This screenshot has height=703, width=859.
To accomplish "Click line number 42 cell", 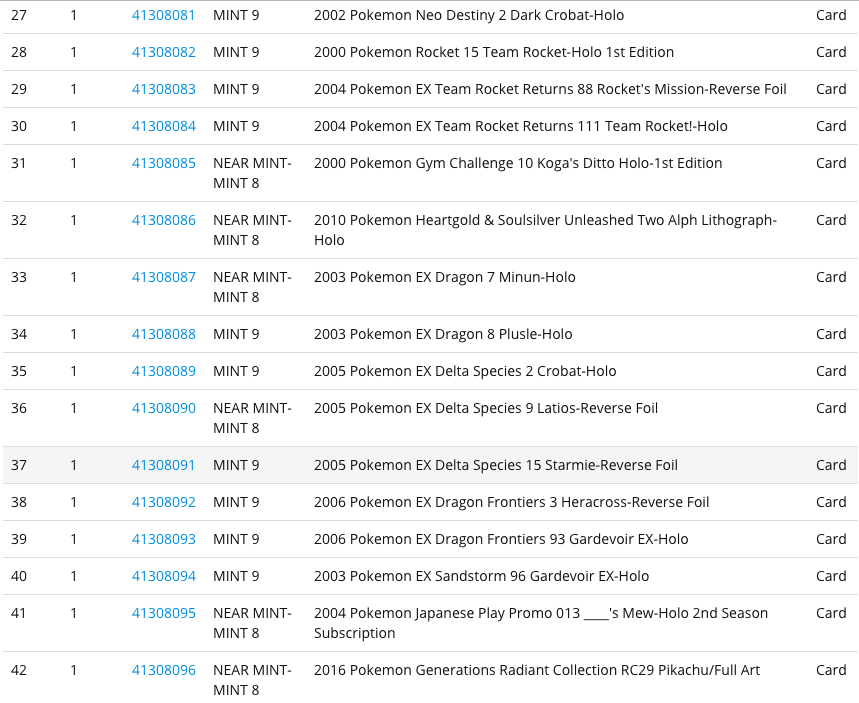I will [19, 670].
